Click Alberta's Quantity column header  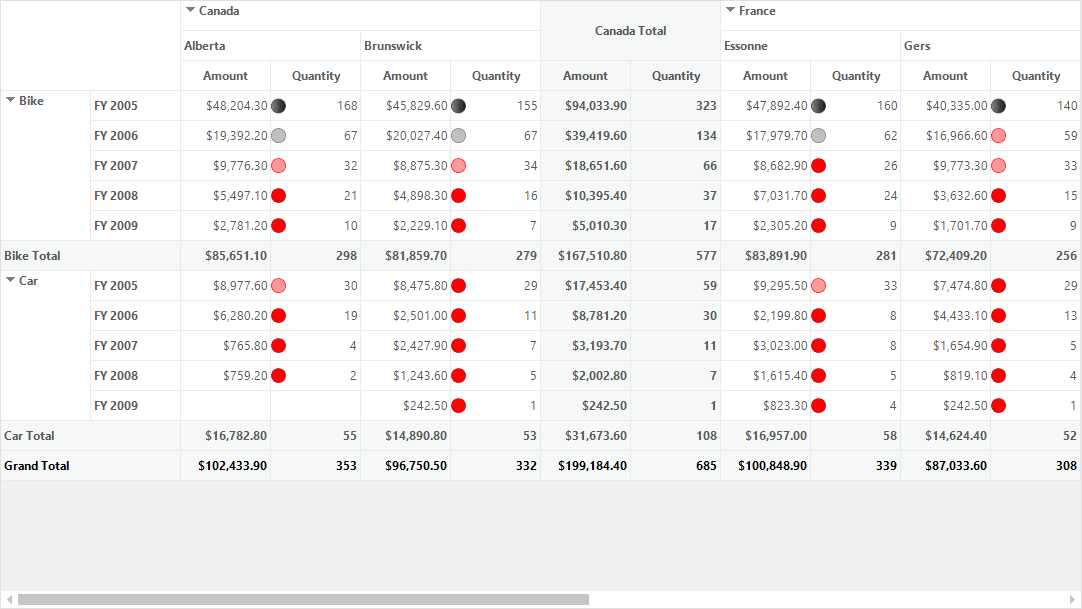point(315,76)
